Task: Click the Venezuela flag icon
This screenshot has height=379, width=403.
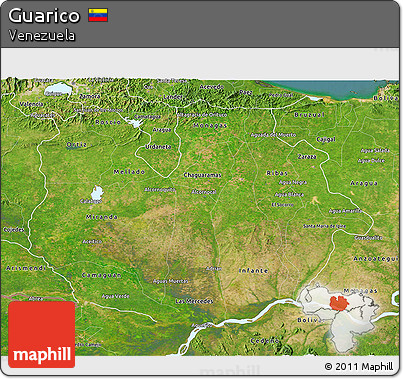Action: (x=98, y=15)
